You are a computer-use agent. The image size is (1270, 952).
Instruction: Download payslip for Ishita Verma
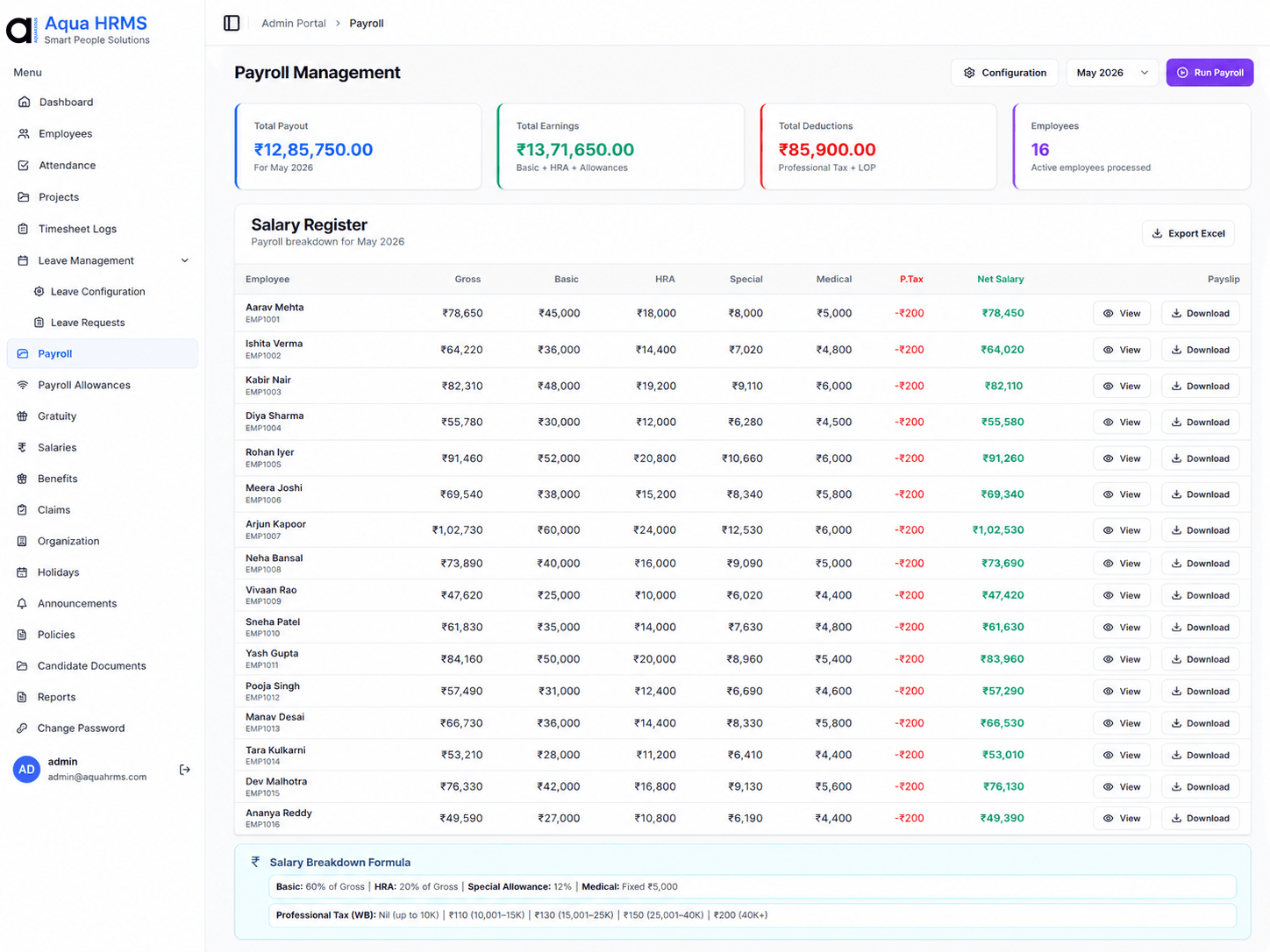pos(1200,350)
